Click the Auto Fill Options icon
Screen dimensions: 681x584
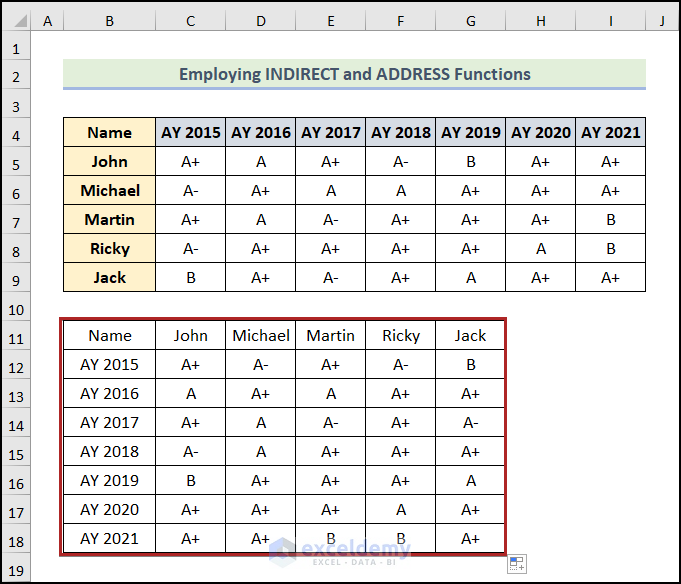pyautogui.click(x=517, y=564)
